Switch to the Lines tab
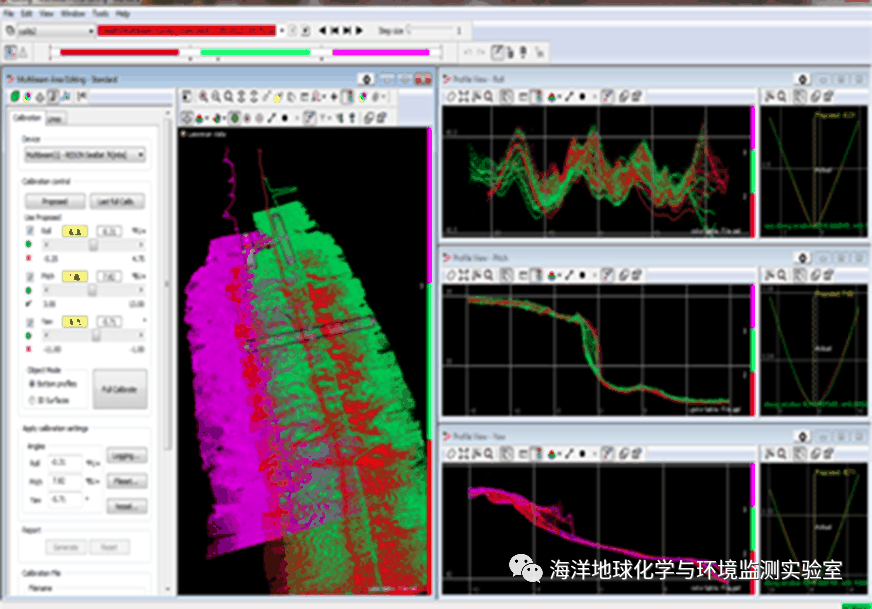 click(x=53, y=119)
